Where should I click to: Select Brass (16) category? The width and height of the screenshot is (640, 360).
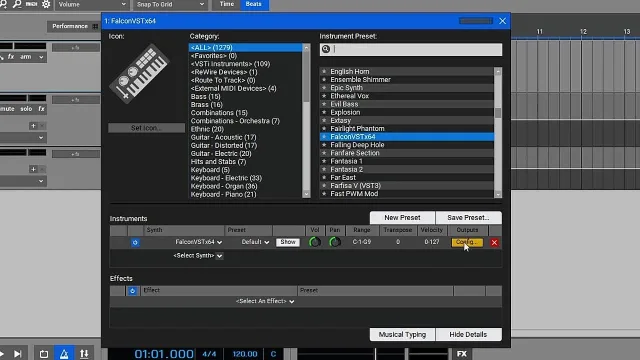207,104
